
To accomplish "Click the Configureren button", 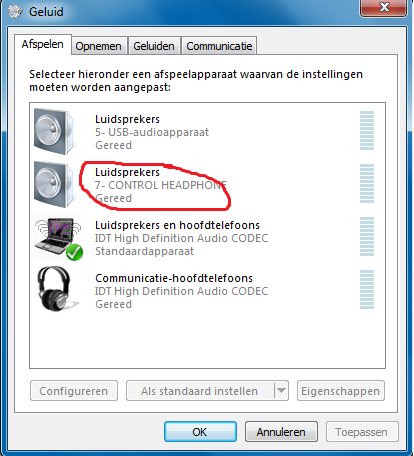I will coord(74,391).
